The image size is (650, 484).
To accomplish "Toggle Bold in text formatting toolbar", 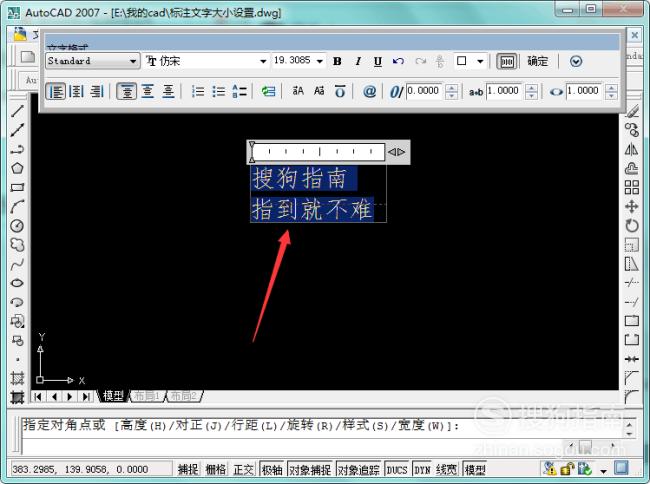I will [x=337, y=61].
